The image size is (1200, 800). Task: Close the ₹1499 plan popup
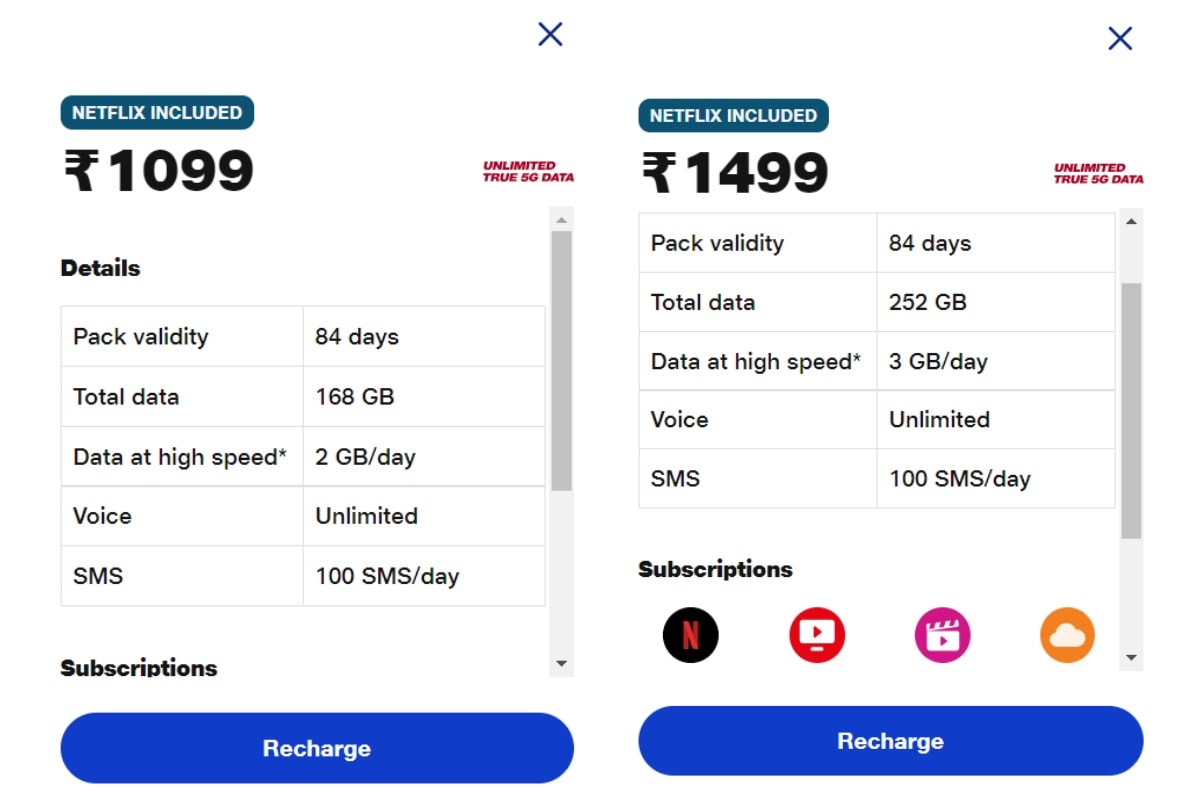1120,39
